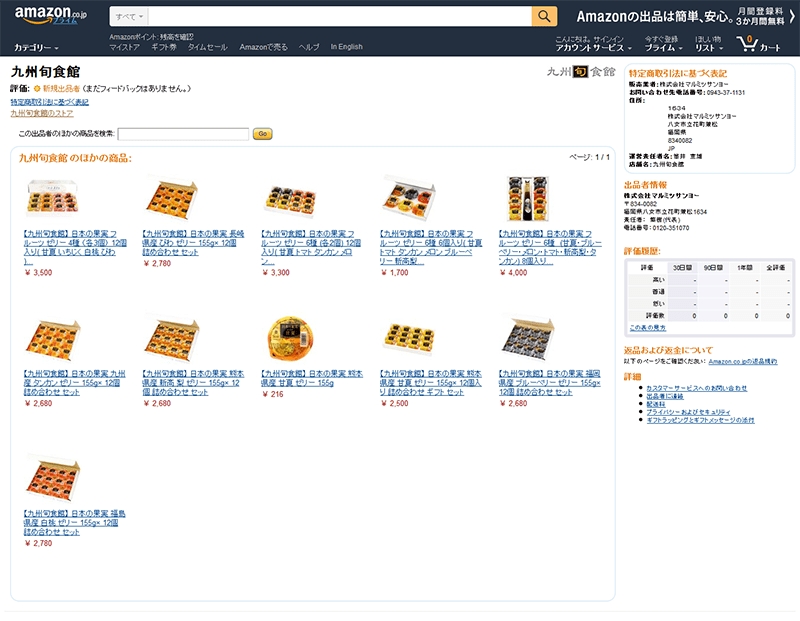The image size is (800, 621).
Task: Click the 九州旬食館 store logo image
Action: pos(581,72)
